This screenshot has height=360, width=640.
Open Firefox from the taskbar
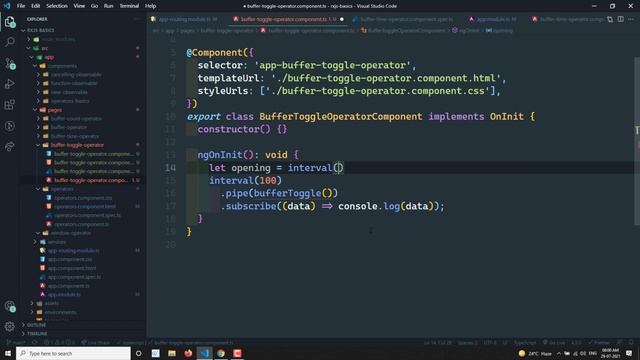click(x=188, y=353)
